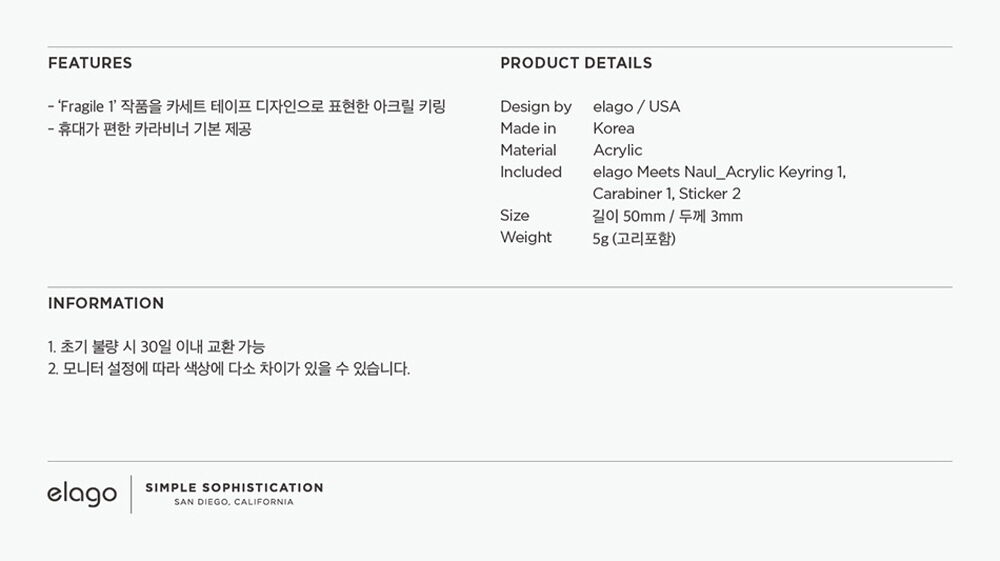Image resolution: width=1000 pixels, height=561 pixels.
Task: Click the 'elago / USA' value
Action: 636,106
